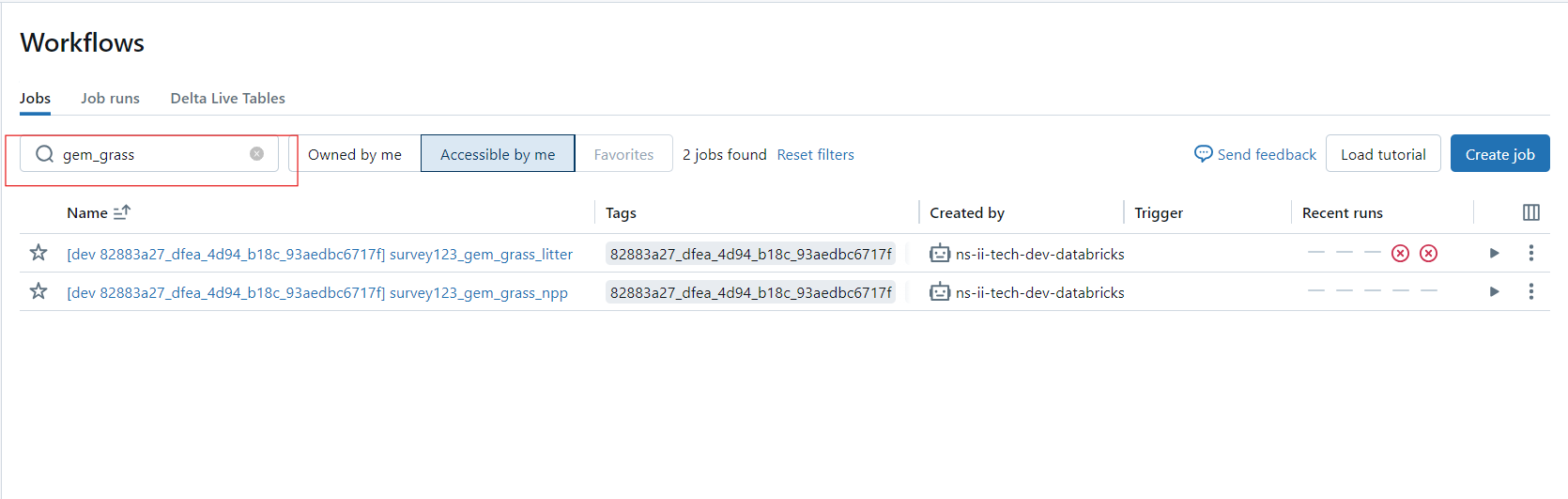The width and height of the screenshot is (1568, 499).
Task: Click tag chip in the gem_grass_npp row
Action: tap(750, 292)
